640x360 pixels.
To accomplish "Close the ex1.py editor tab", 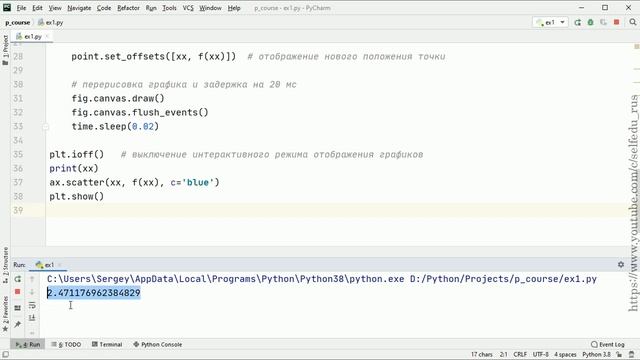I will point(47,36).
